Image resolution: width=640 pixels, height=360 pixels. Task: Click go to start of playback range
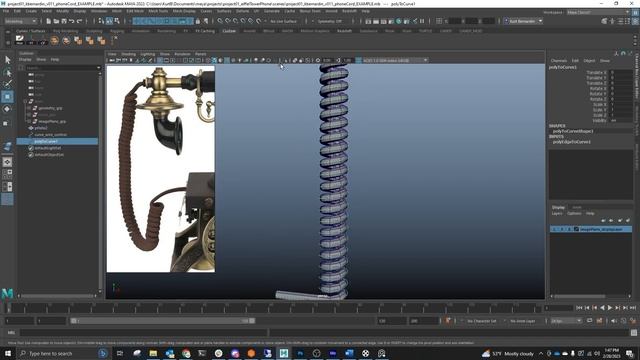(x=579, y=308)
